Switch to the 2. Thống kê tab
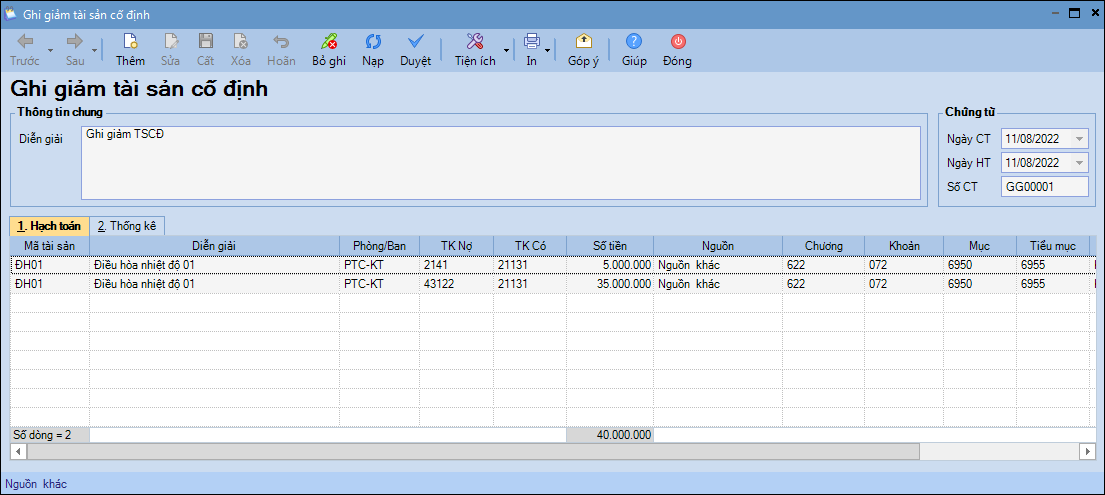The image size is (1105, 495). 128,226
